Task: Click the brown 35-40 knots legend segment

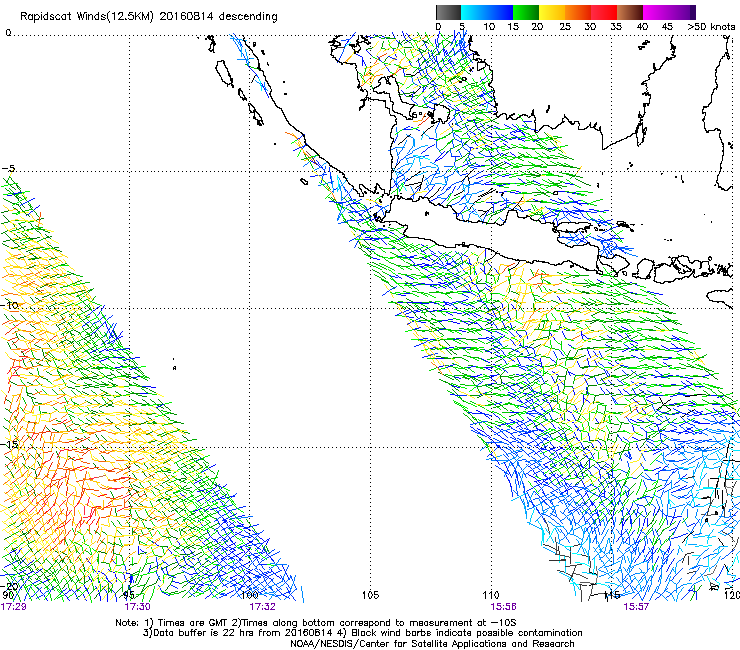Action: coord(630,12)
